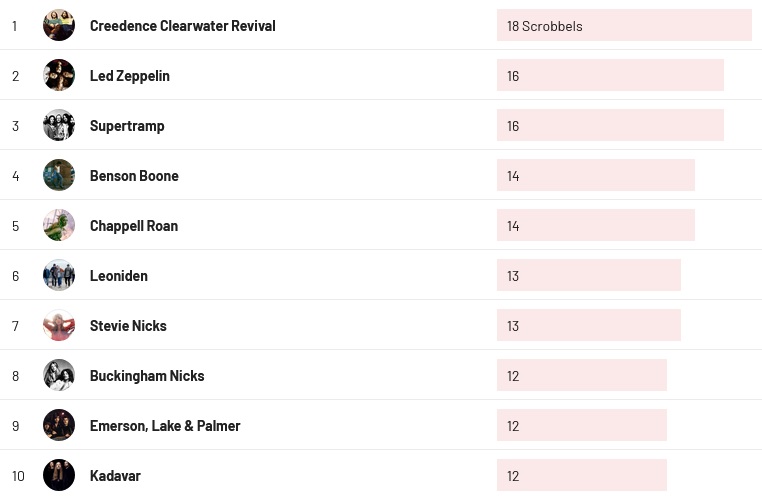Image resolution: width=762 pixels, height=499 pixels.
Task: Click the Buckingham Nicks band thumbnail
Action: [59, 375]
